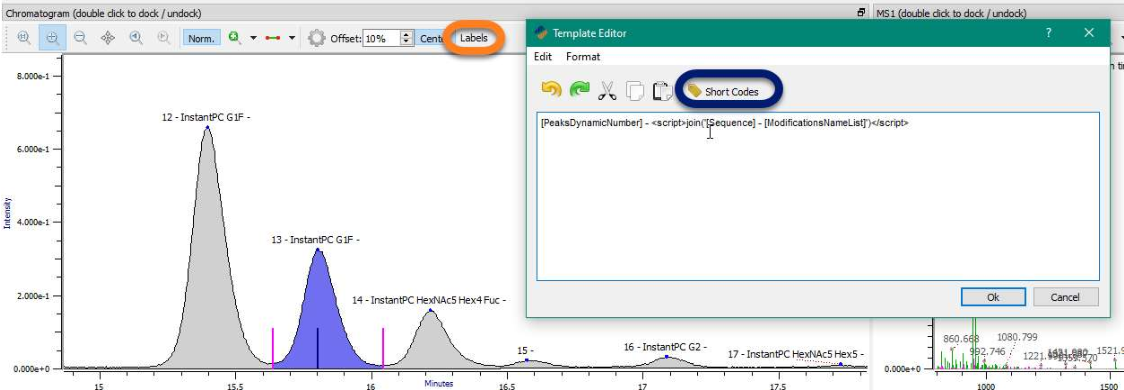Open chromatogram settings gear
Image resolution: width=1124 pixels, height=390 pixels.
316,38
